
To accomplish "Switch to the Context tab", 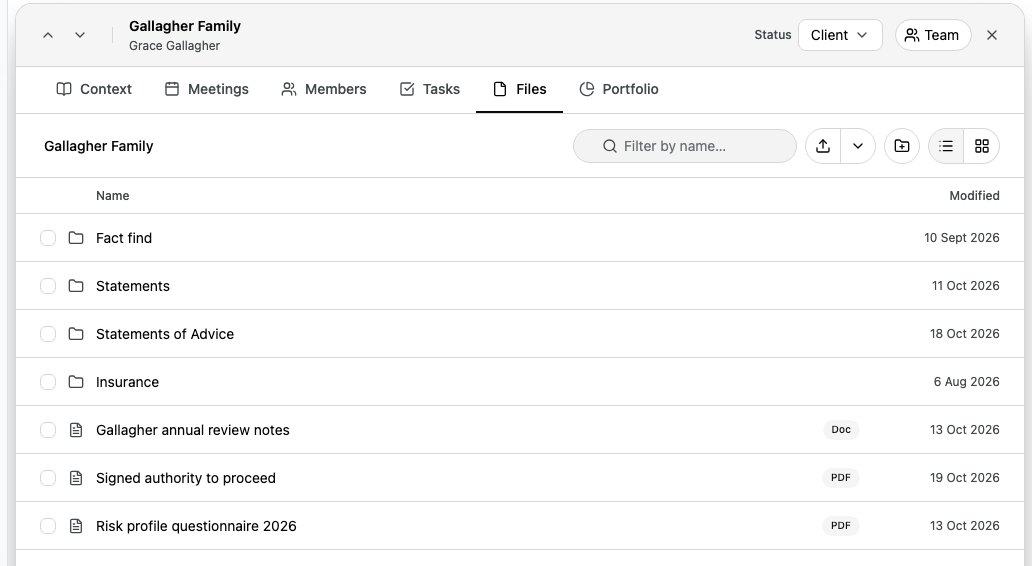I will (94, 89).
